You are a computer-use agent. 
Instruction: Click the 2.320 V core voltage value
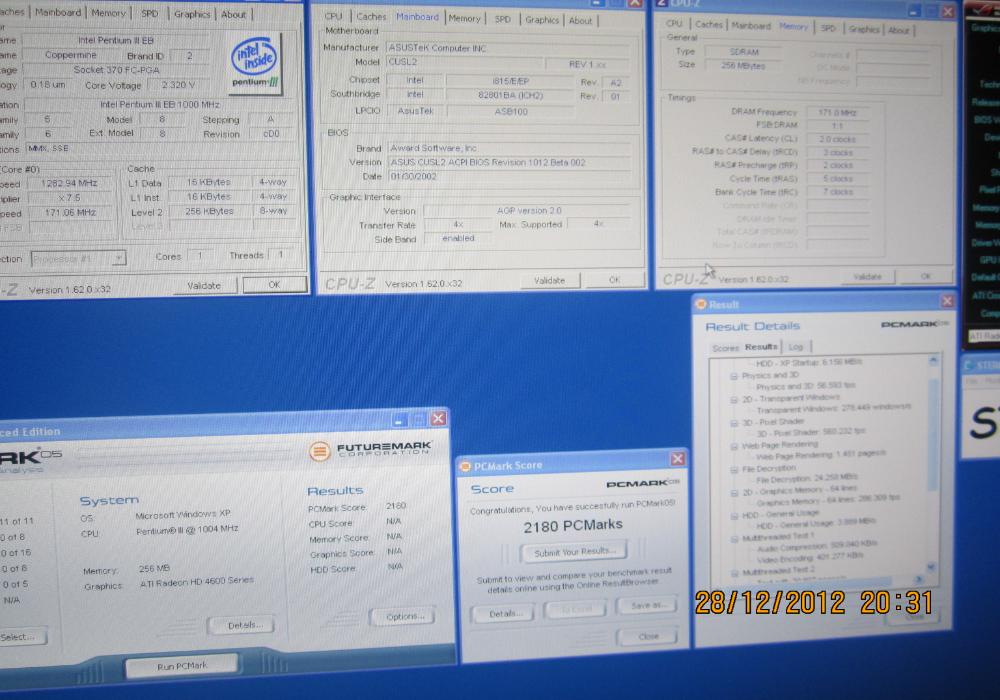179,85
